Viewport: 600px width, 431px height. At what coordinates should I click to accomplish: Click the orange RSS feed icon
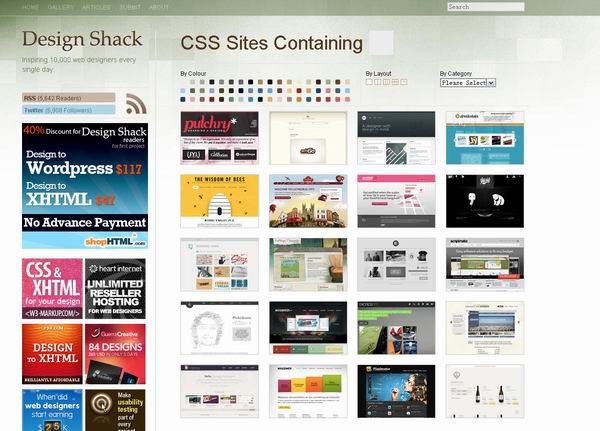pyautogui.click(x=136, y=103)
